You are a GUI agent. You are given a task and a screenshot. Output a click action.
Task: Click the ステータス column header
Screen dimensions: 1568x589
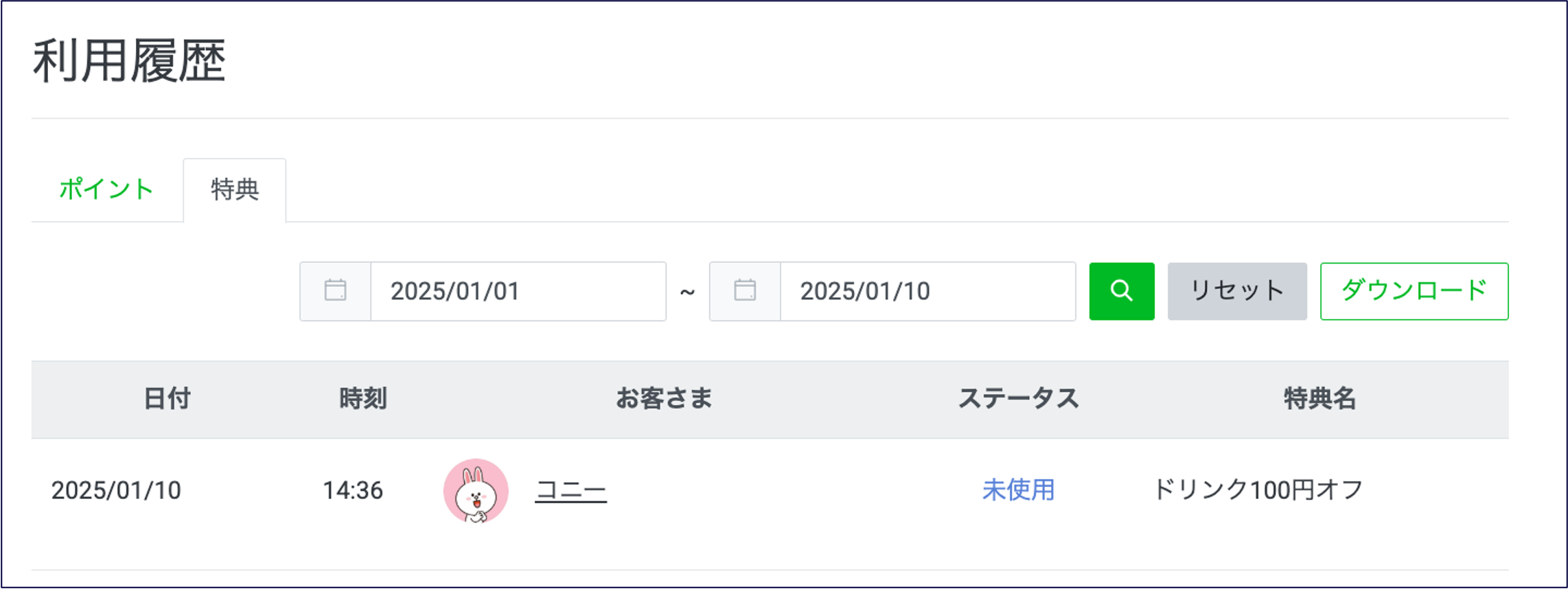point(1018,399)
